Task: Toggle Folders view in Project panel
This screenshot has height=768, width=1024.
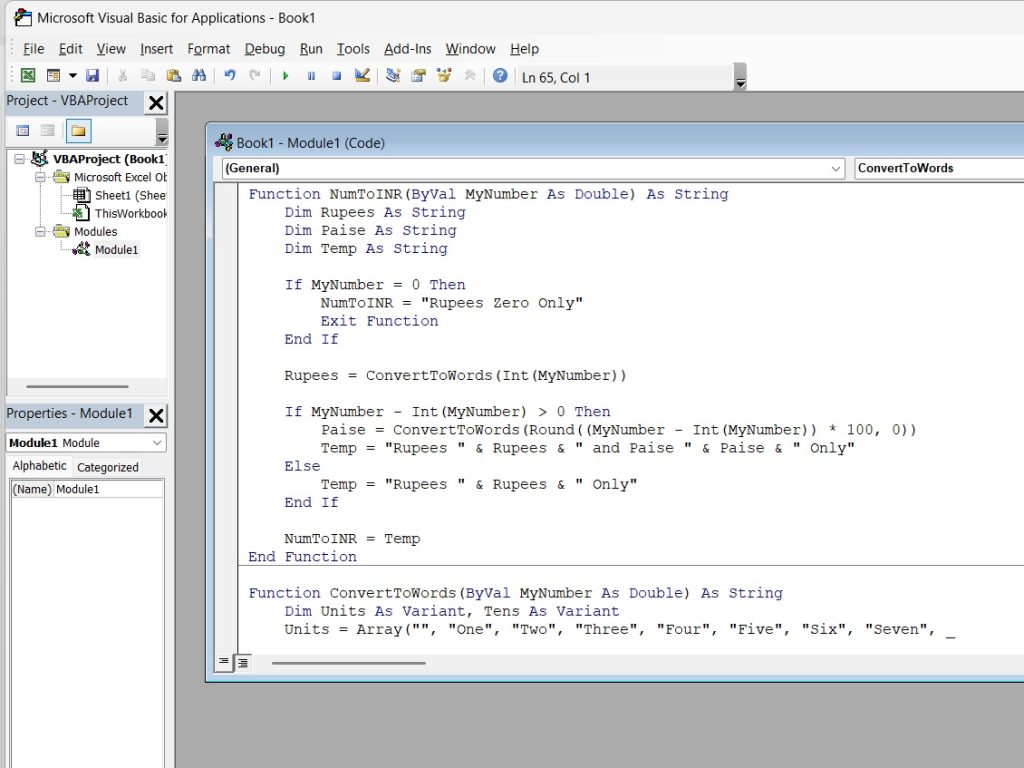Action: coord(78,131)
